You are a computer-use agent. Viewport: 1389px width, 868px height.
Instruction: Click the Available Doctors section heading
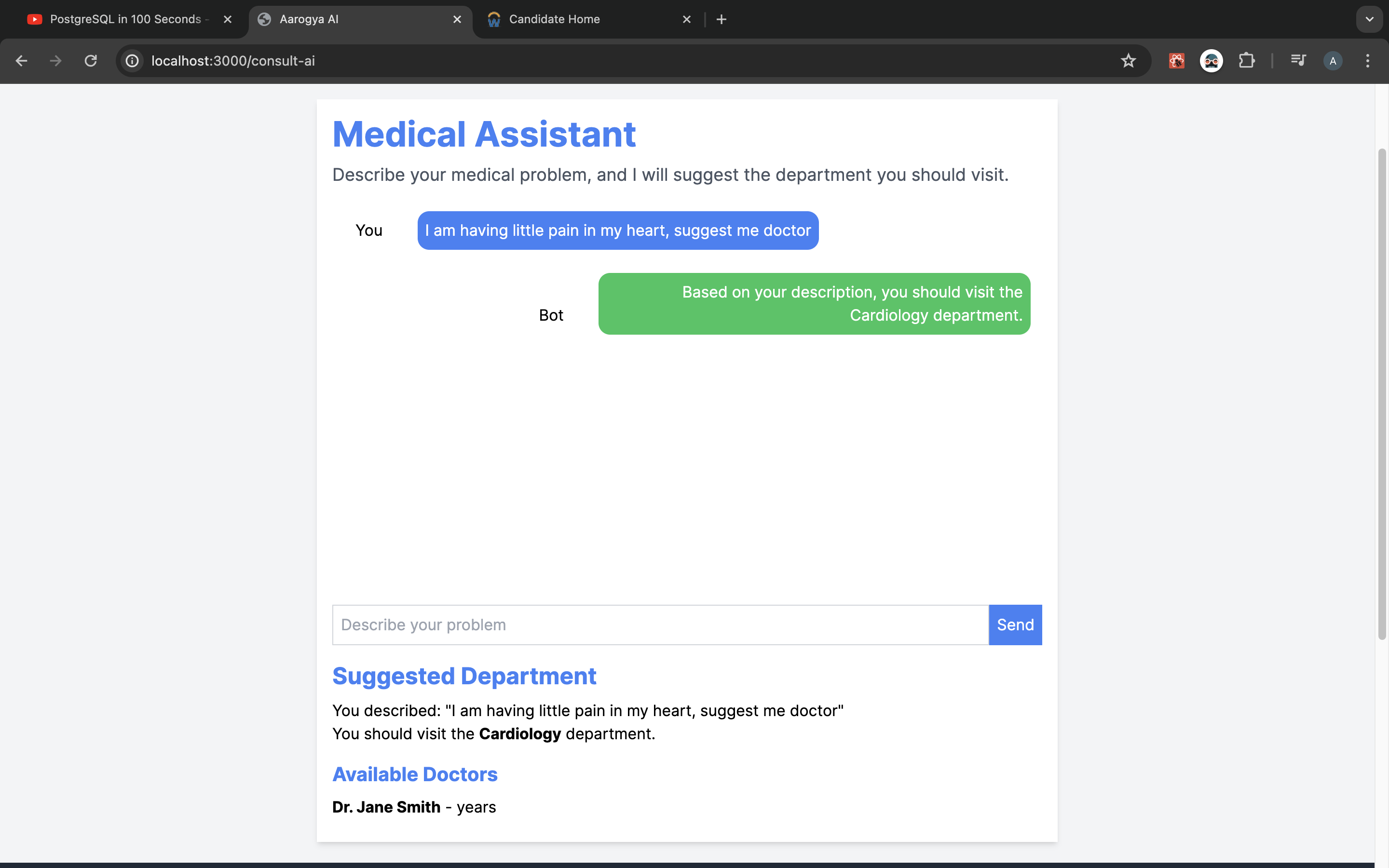click(x=414, y=773)
